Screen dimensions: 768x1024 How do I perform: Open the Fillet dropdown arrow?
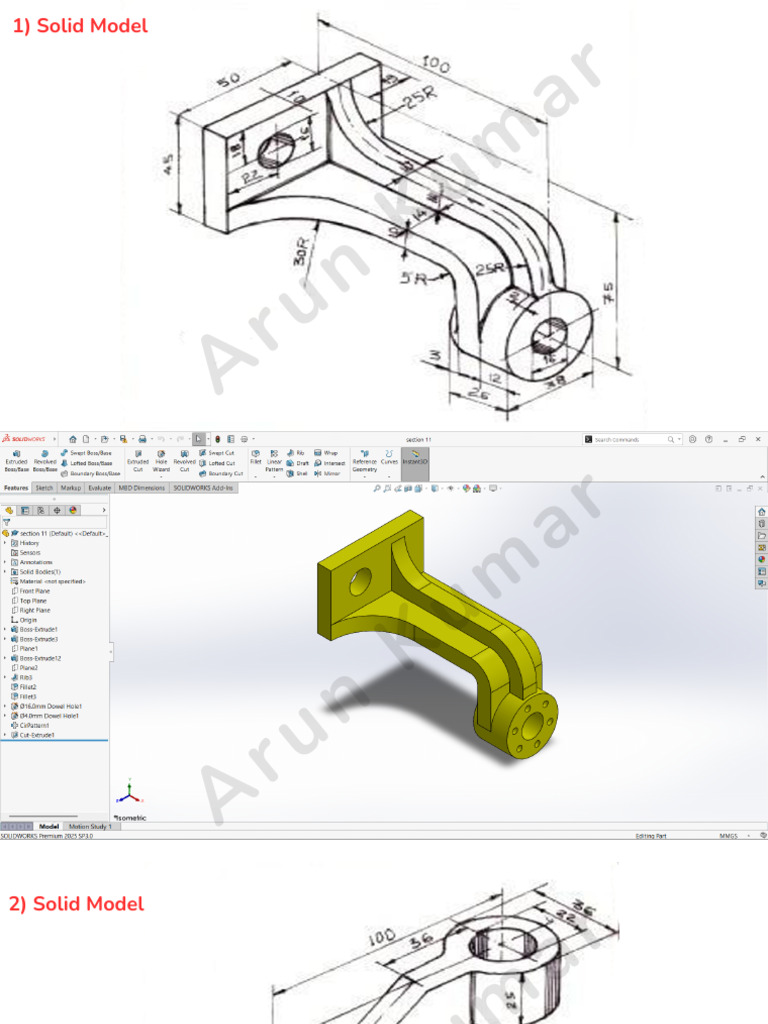255,476
